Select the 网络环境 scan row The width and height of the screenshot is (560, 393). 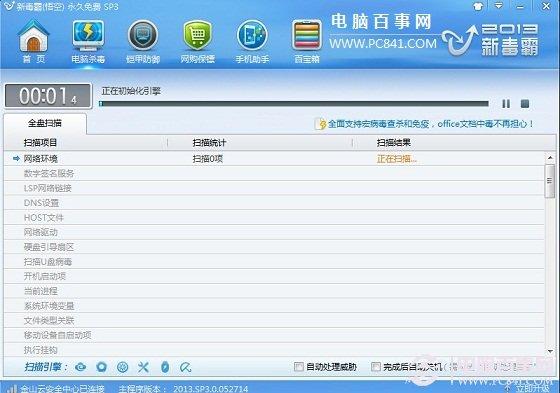coord(274,159)
